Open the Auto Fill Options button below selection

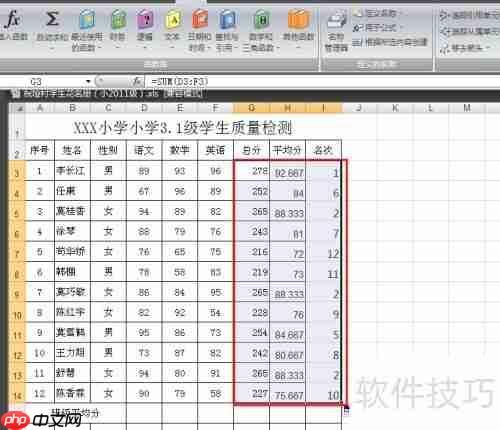tap(346, 412)
